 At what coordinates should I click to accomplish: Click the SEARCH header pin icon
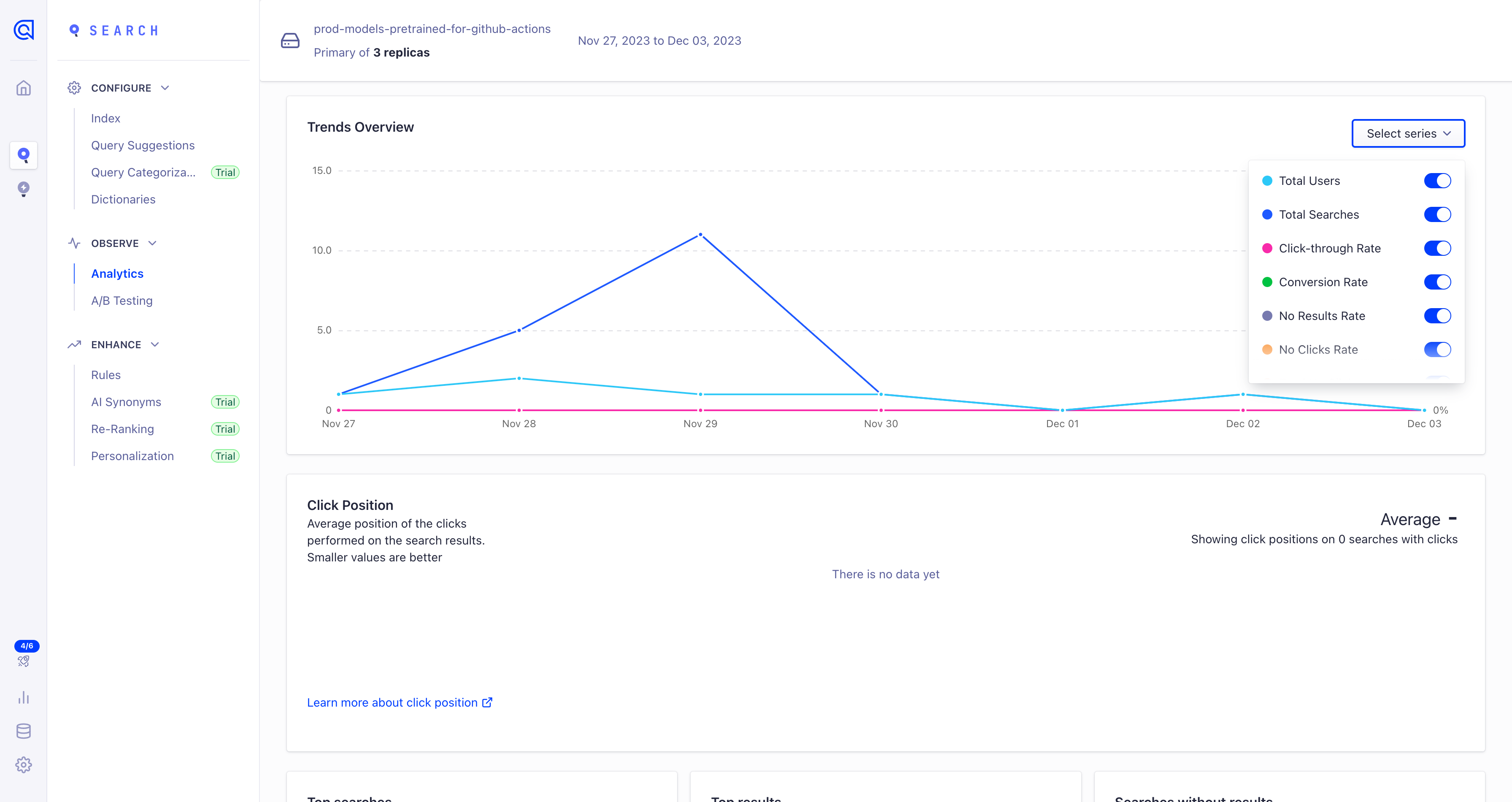(x=74, y=30)
